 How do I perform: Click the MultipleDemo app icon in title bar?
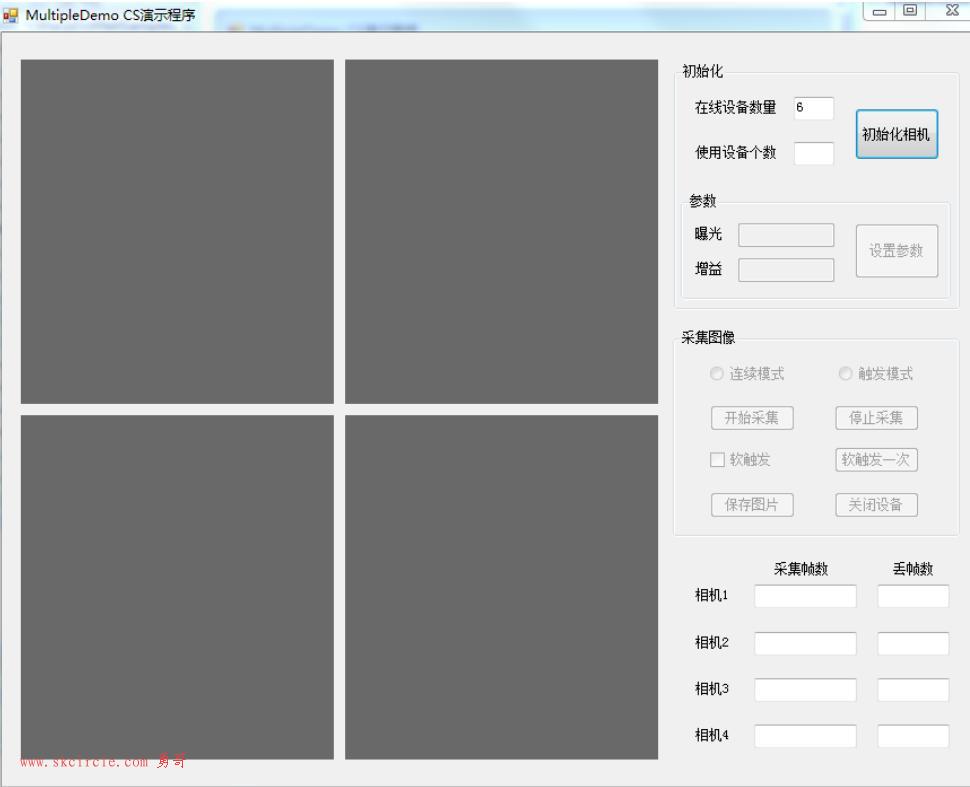click(x=11, y=15)
